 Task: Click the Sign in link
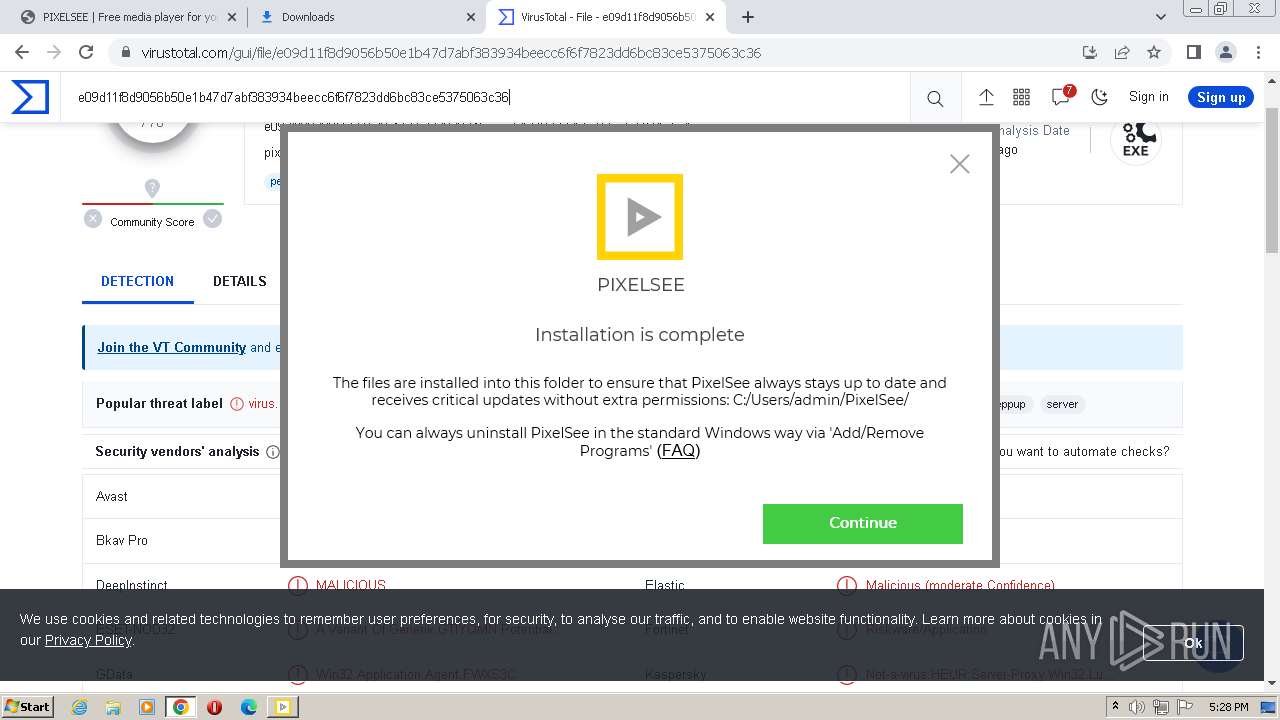1148,97
